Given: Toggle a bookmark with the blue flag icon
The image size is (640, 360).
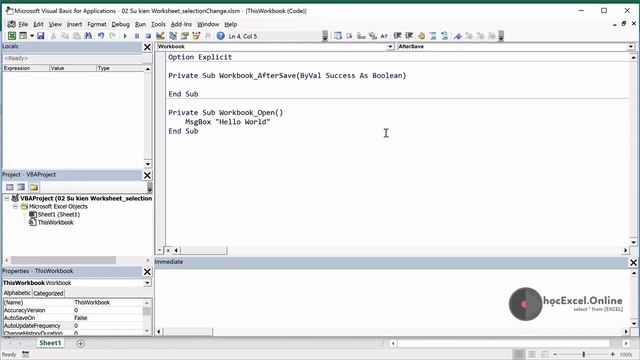Looking at the screenshot, I should point(458,36).
